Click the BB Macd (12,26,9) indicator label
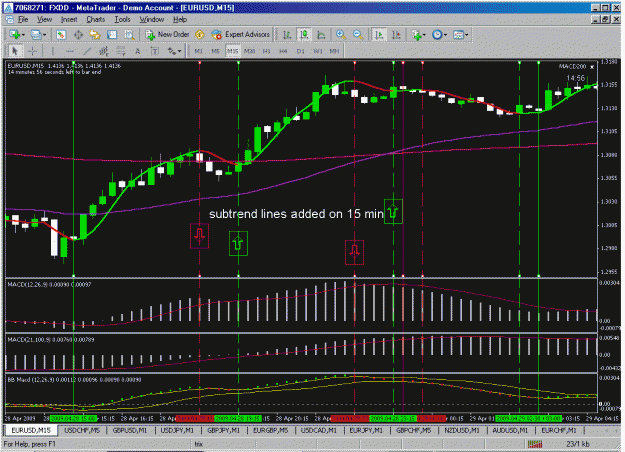 coord(74,380)
